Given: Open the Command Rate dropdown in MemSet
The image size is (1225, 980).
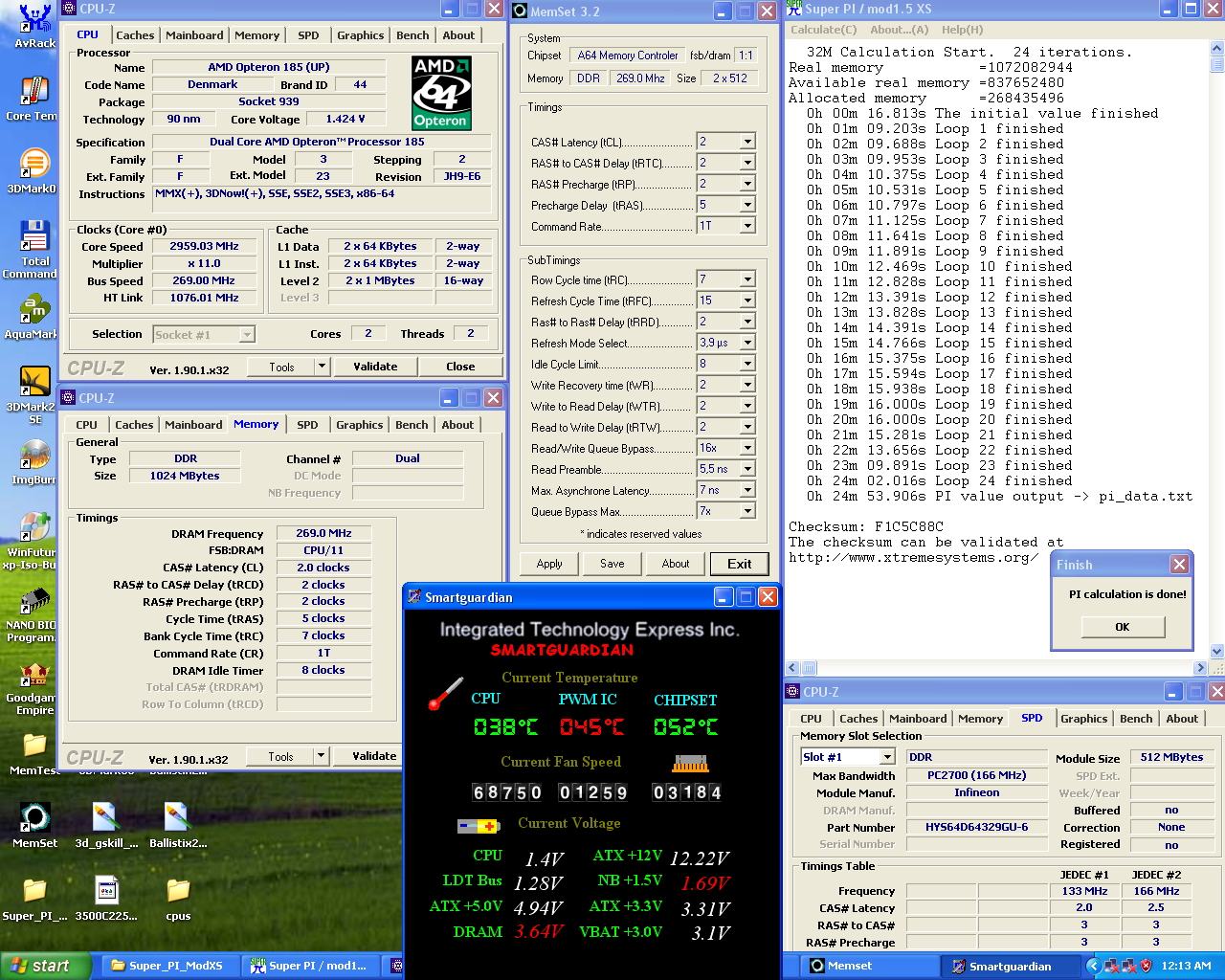Looking at the screenshot, I should click(x=747, y=226).
